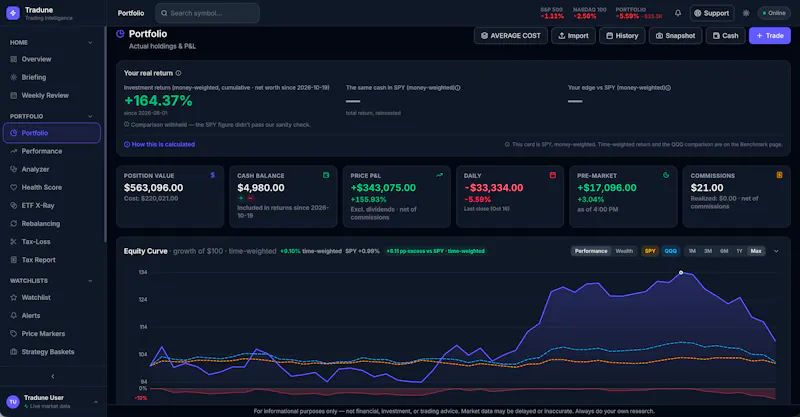Viewport: 800px width, 417px height.
Task: Select the Max chart range
Action: pos(756,251)
